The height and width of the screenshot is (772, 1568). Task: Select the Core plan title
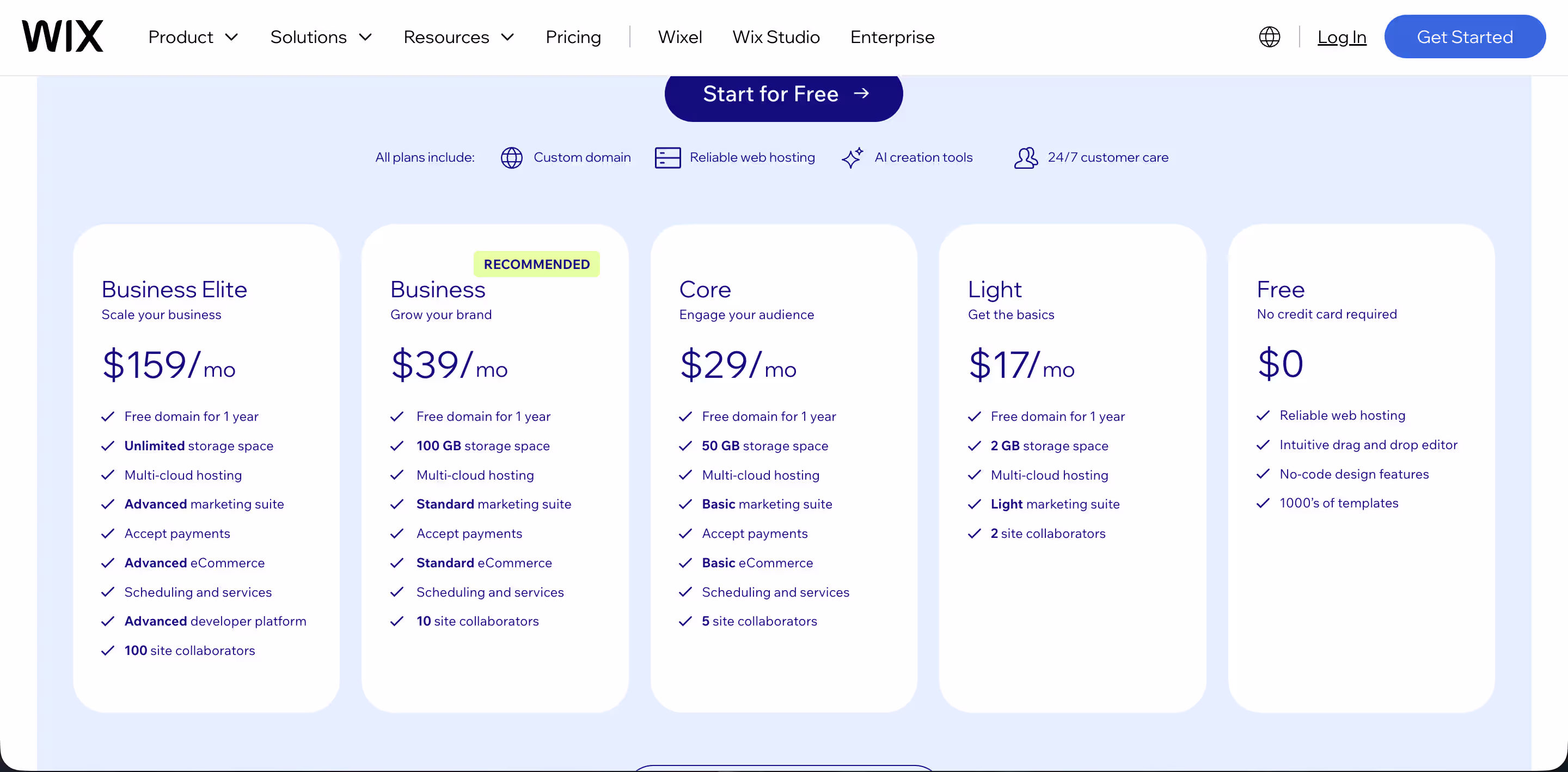point(705,289)
